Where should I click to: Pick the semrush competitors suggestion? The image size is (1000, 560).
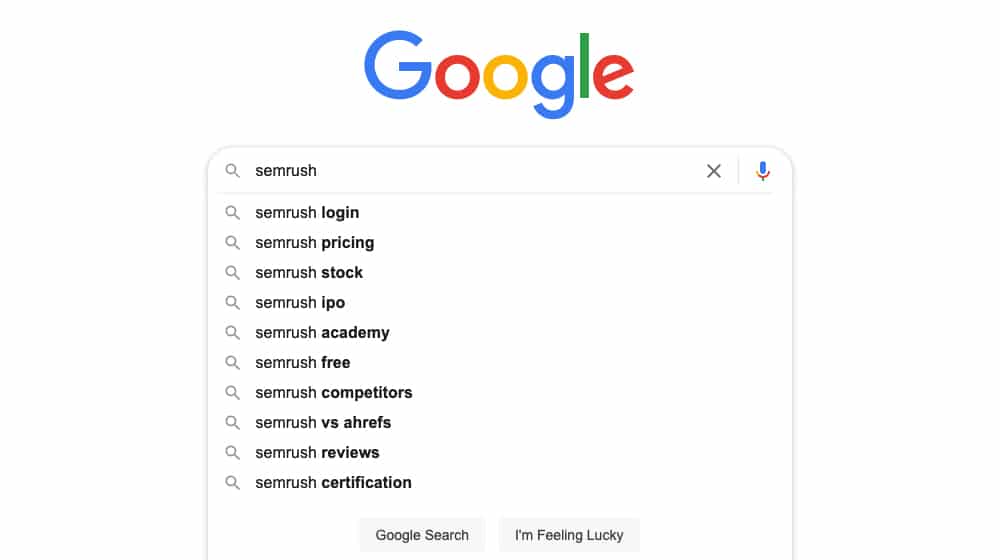point(499,392)
